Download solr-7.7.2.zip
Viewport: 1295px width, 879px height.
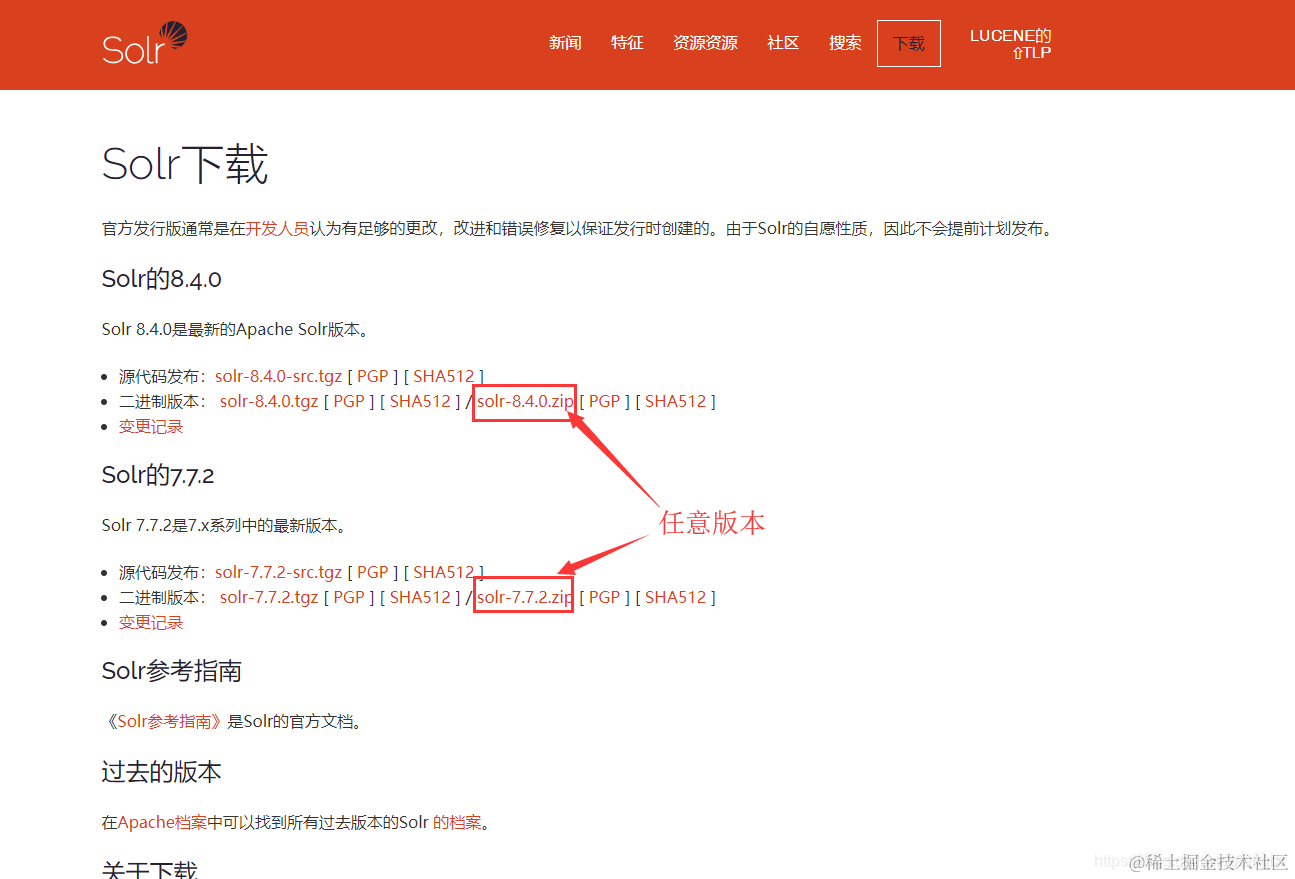click(x=525, y=597)
